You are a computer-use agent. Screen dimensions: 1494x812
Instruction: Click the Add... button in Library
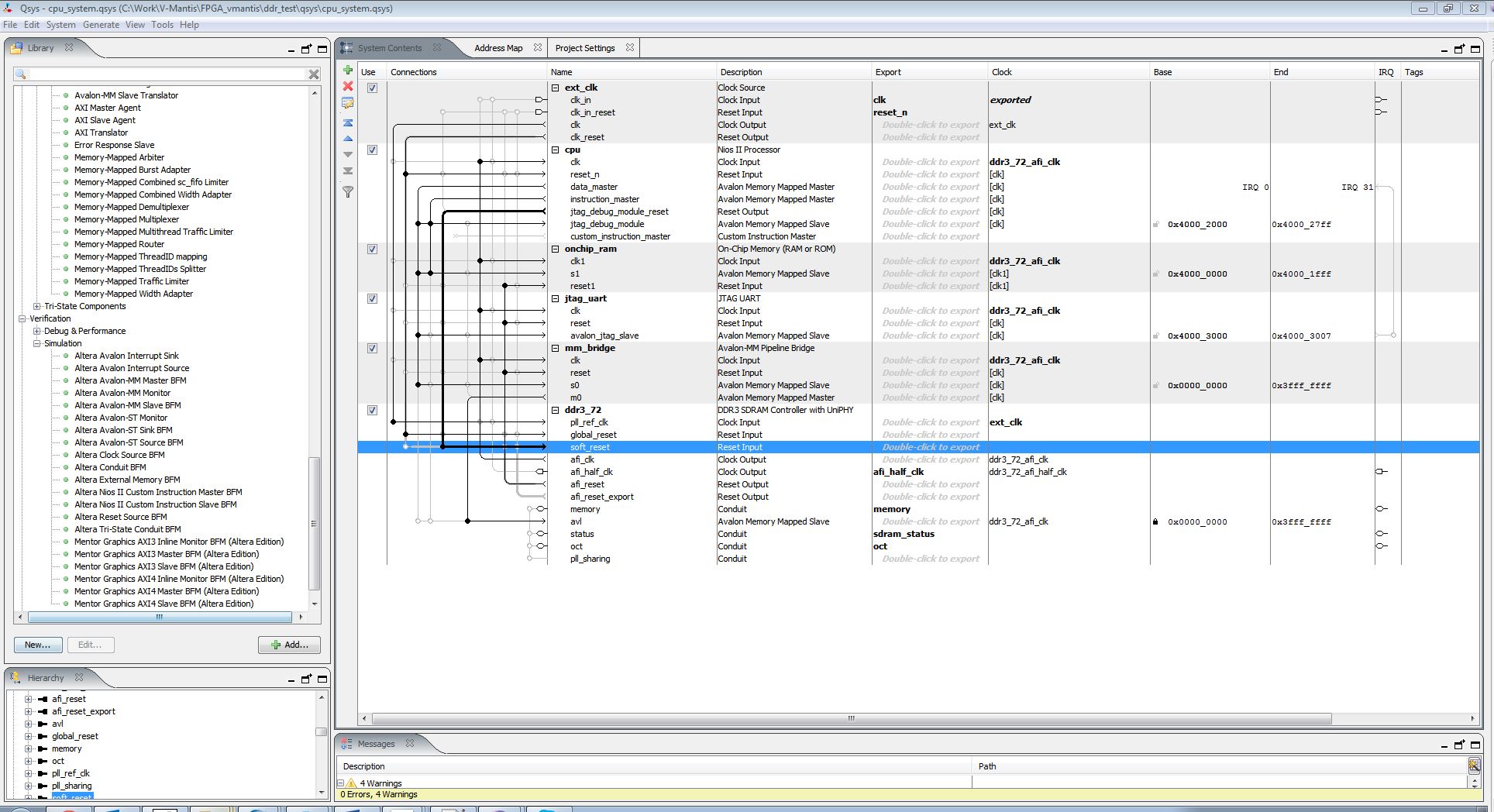tap(289, 645)
